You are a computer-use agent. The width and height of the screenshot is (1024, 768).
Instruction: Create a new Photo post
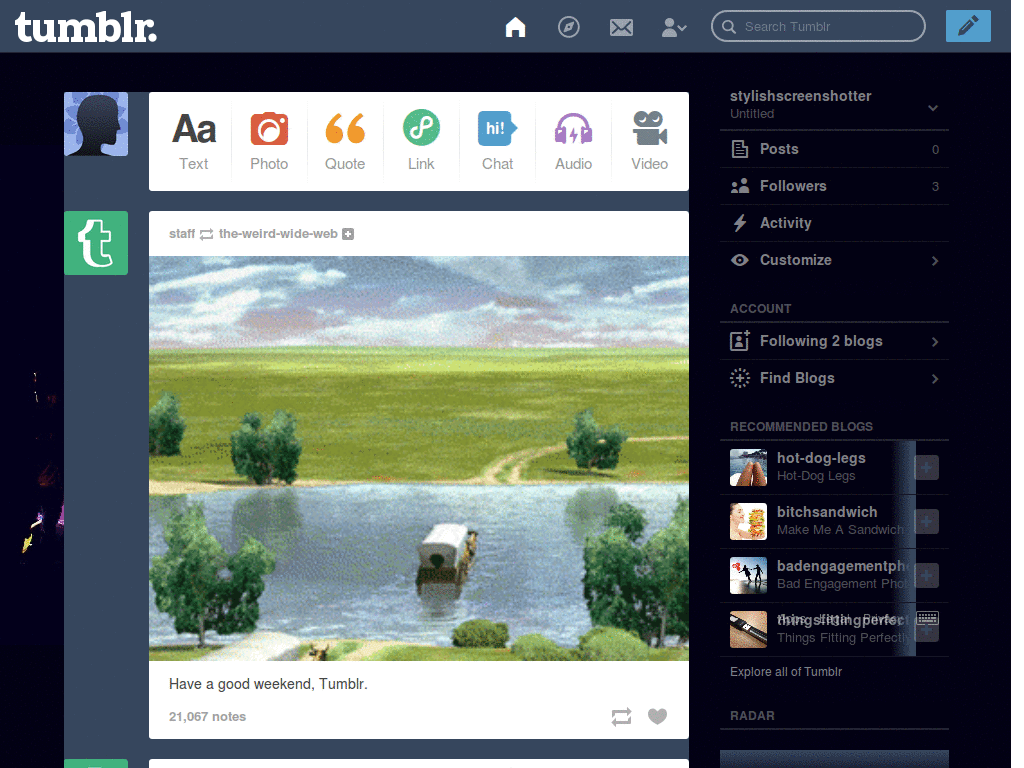269,141
